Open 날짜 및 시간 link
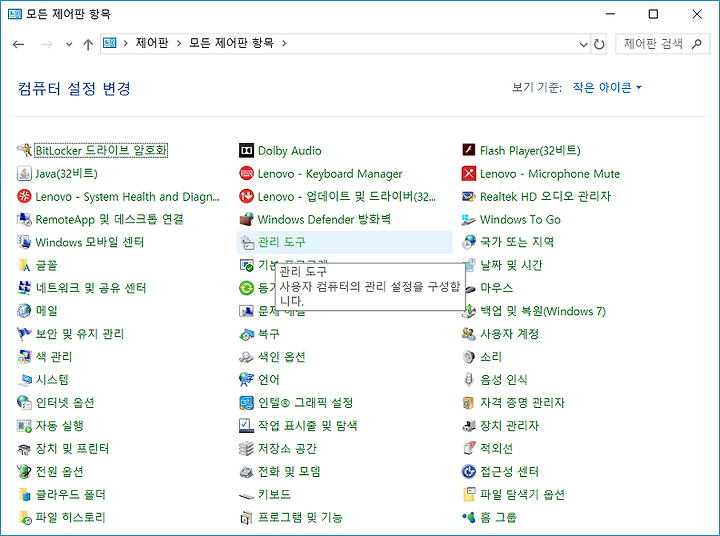The width and height of the screenshot is (720, 536). point(511,265)
